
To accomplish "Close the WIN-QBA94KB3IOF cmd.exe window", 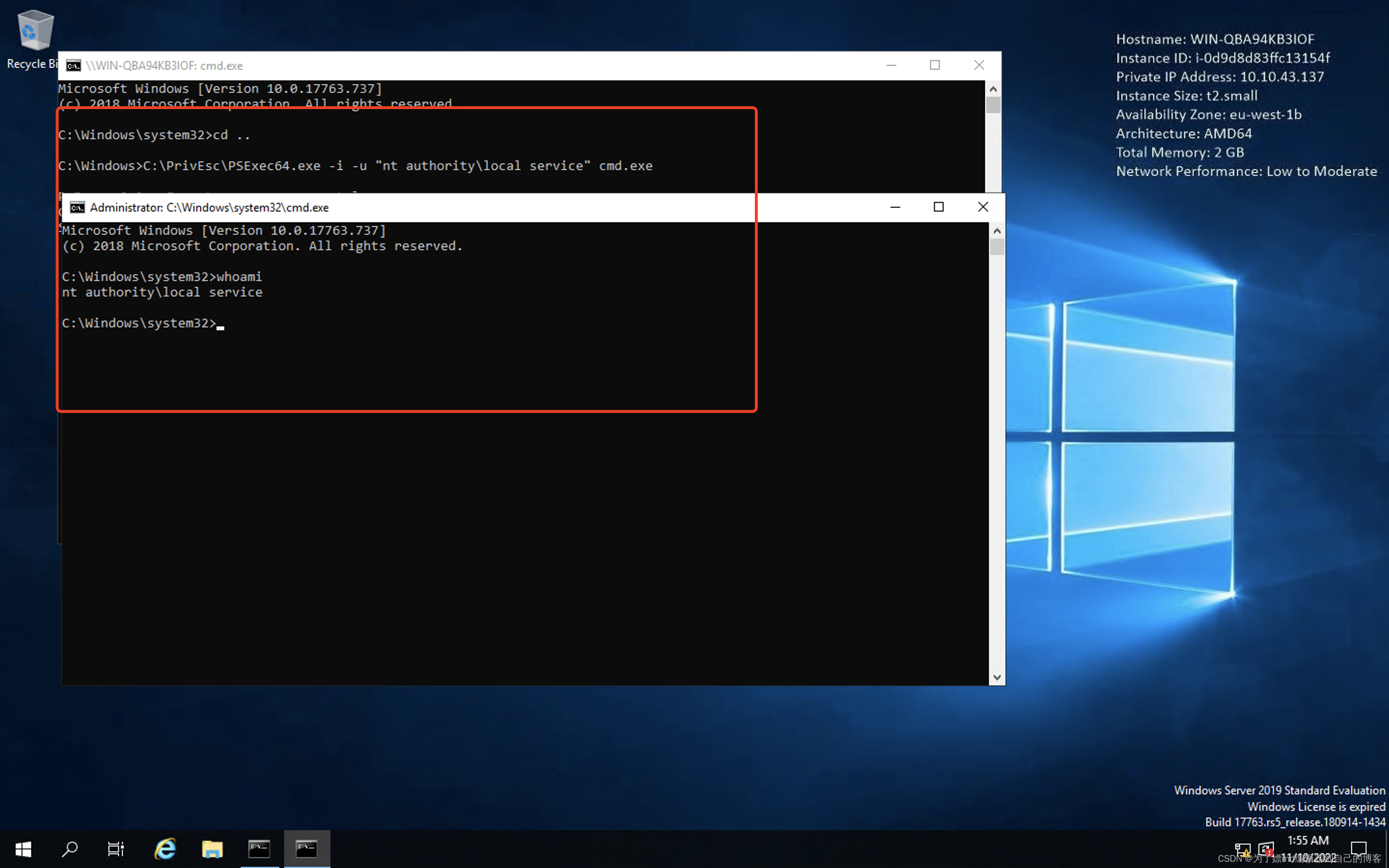I will point(979,66).
